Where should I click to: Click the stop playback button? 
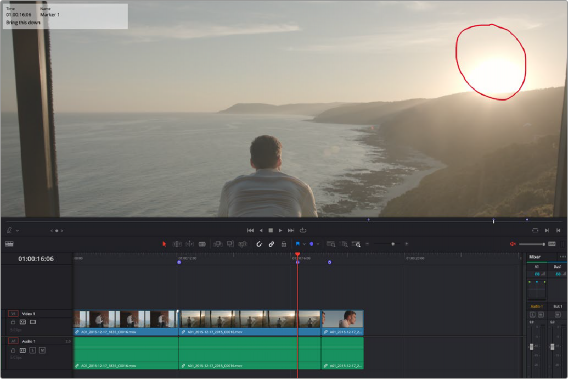(271, 230)
